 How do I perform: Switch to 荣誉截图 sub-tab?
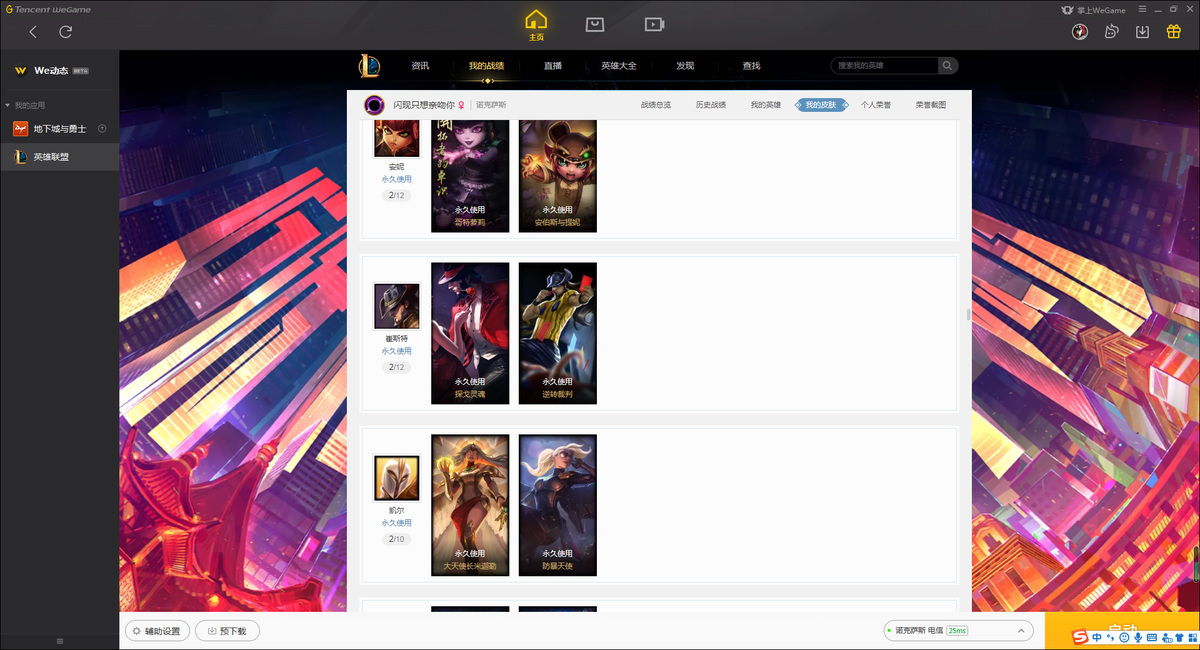[931, 105]
